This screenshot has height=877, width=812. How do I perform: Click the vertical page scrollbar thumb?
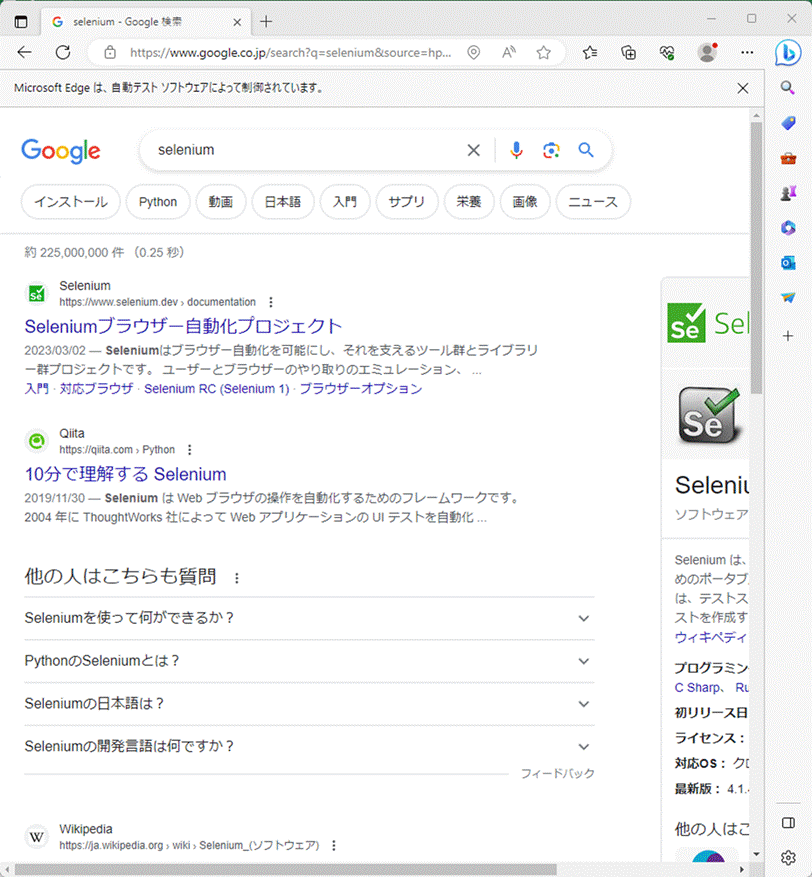pyautogui.click(x=756, y=258)
